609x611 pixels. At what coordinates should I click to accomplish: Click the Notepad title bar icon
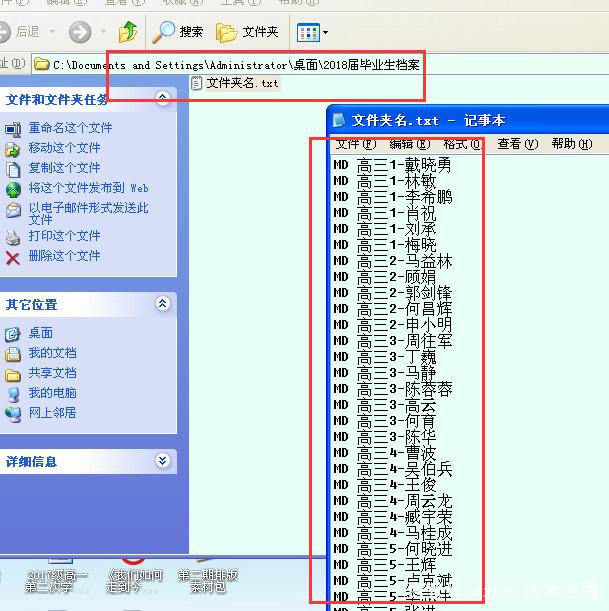pyautogui.click(x=339, y=120)
